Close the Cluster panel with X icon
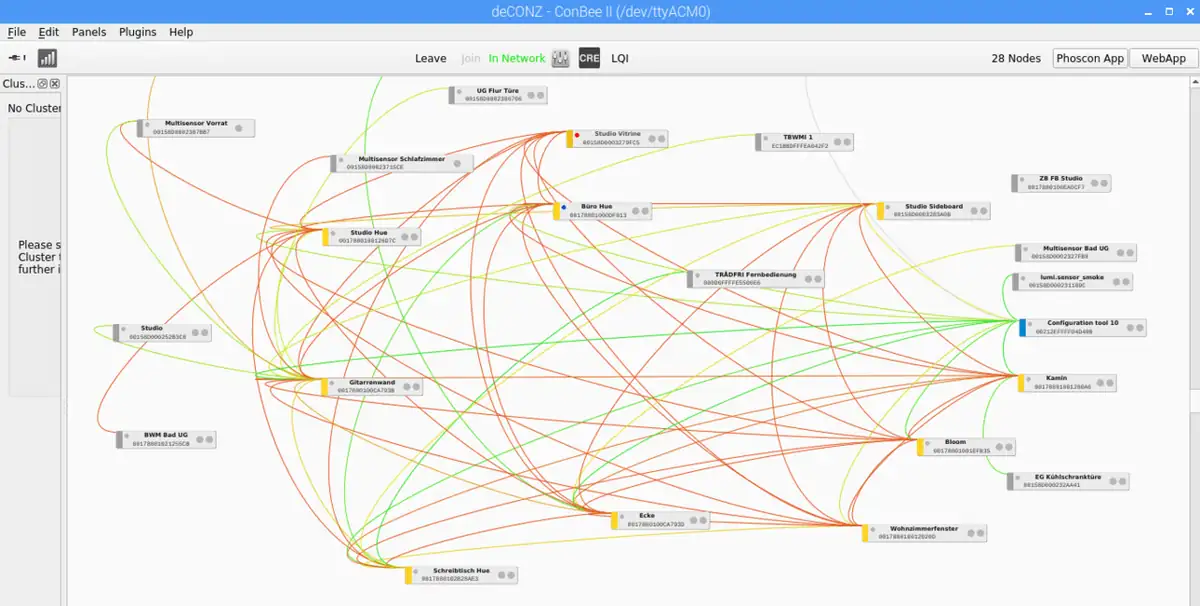 [55, 84]
